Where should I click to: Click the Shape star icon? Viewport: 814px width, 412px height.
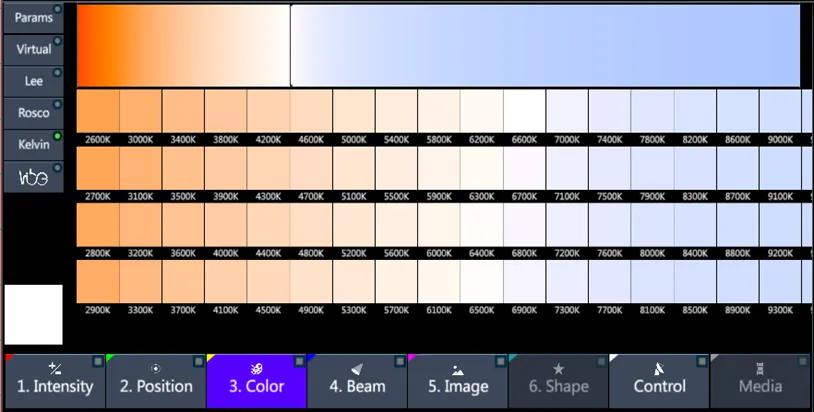click(x=559, y=368)
